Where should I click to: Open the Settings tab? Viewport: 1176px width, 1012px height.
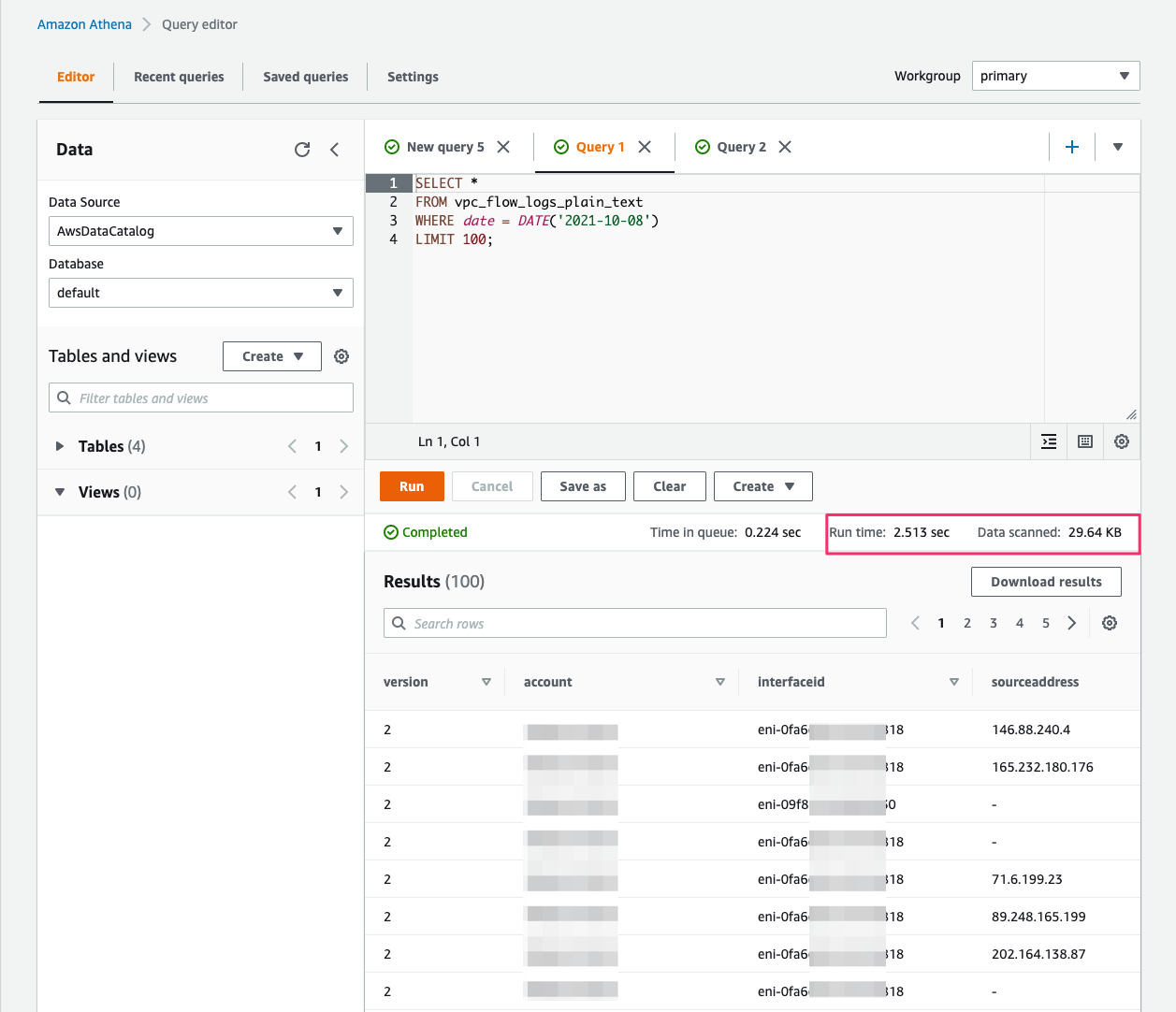413,77
